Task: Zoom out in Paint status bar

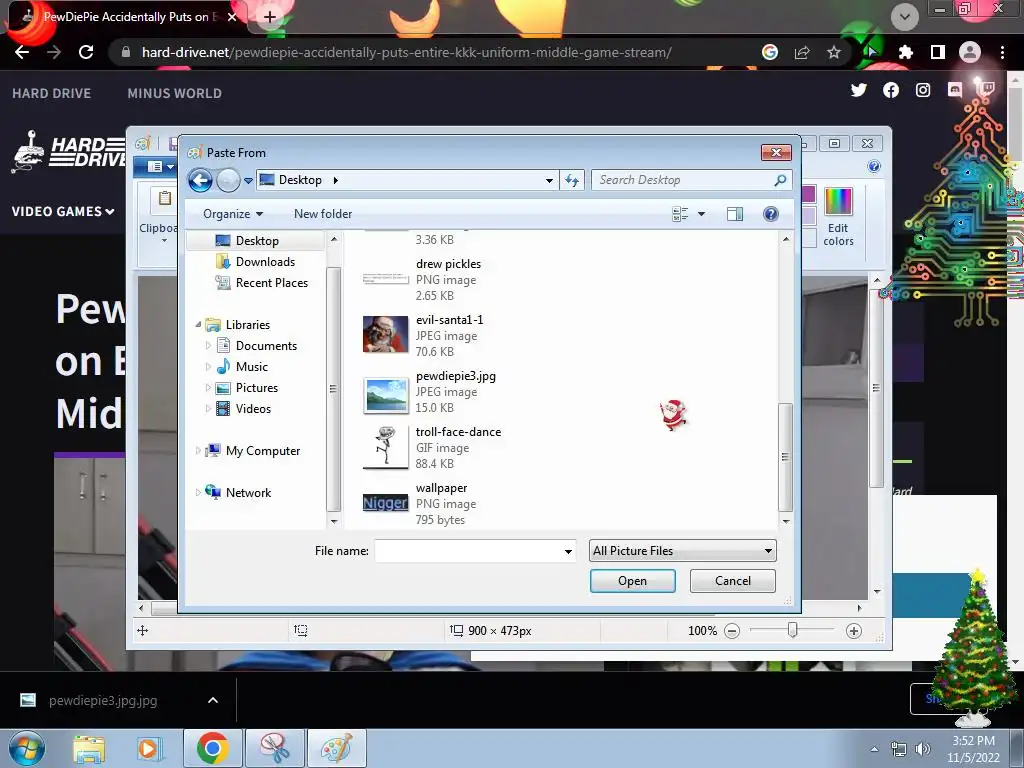Action: point(732,631)
